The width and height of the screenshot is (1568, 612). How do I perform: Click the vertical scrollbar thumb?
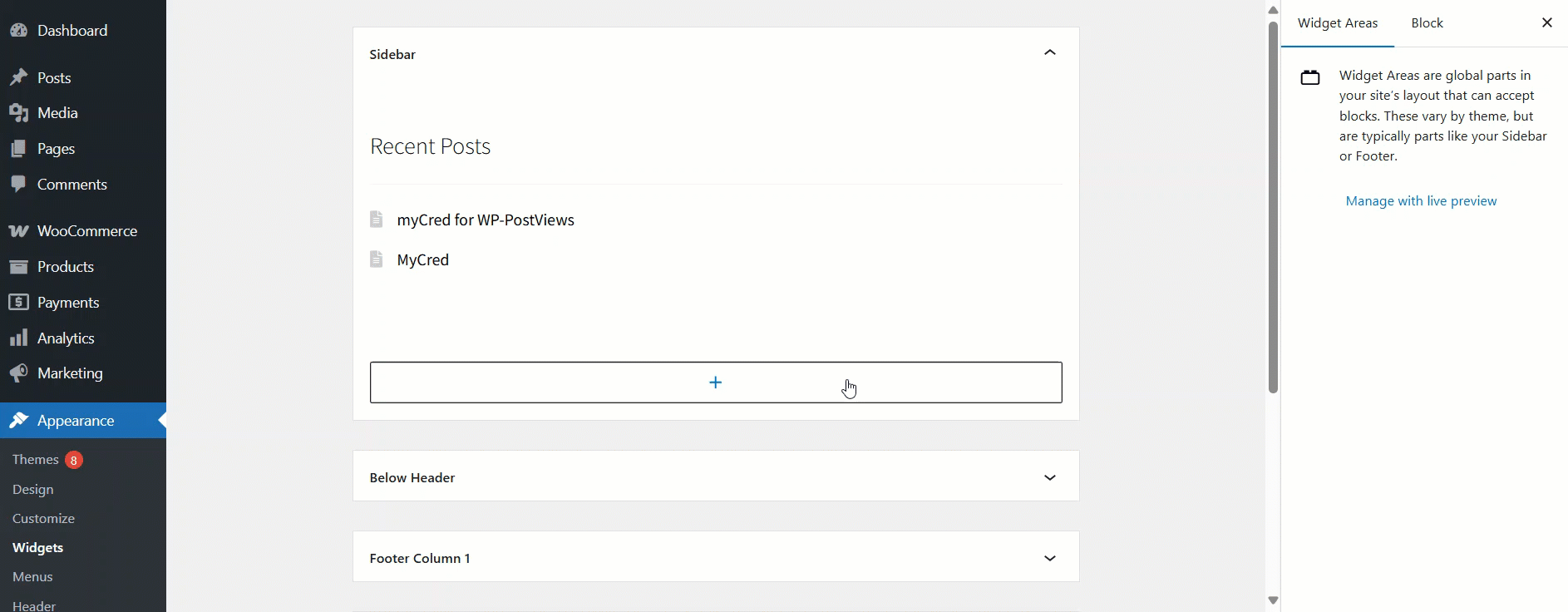pyautogui.click(x=1273, y=208)
